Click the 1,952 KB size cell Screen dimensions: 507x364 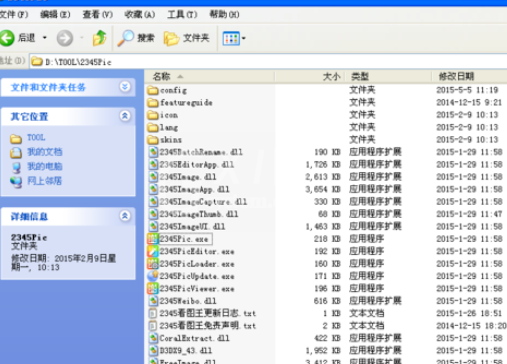click(x=323, y=351)
